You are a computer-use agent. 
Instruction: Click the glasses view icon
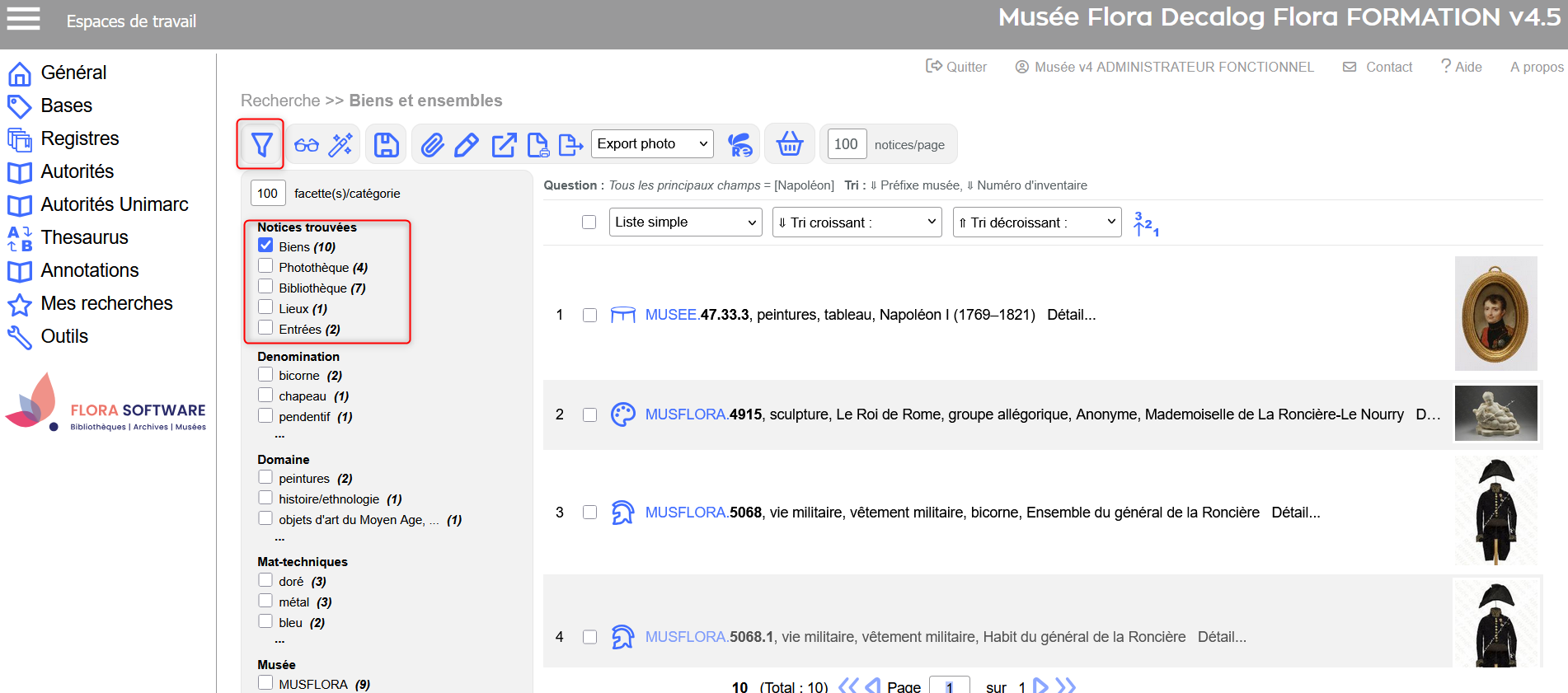(307, 145)
